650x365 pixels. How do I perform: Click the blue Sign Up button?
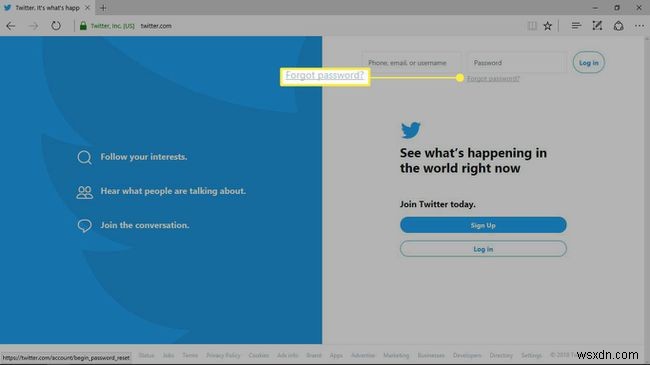click(483, 225)
